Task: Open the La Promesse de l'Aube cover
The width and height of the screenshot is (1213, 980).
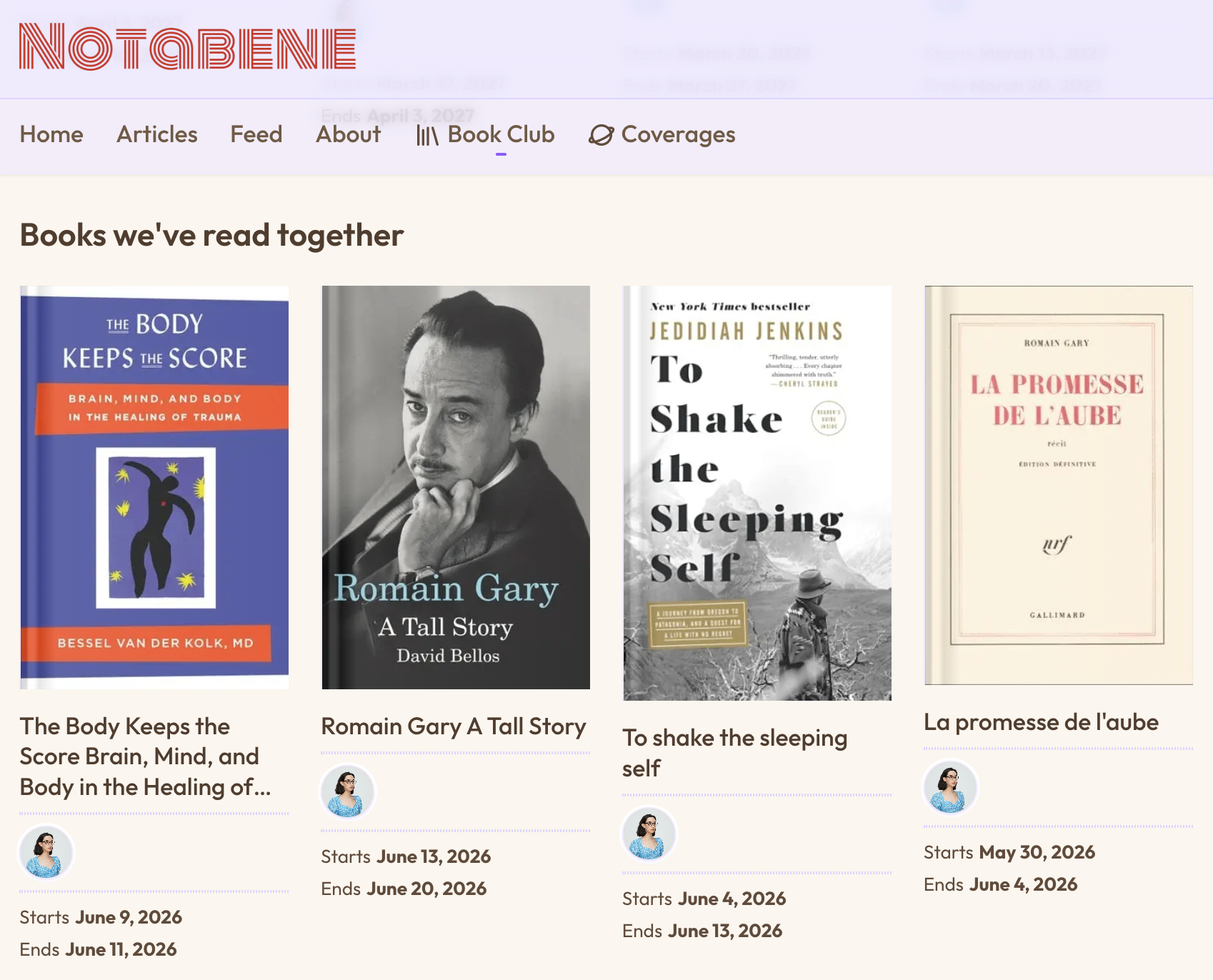Action: (x=1059, y=485)
